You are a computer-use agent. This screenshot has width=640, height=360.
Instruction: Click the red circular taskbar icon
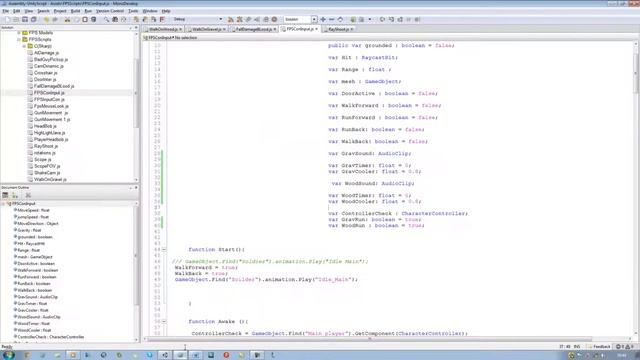(226, 355)
